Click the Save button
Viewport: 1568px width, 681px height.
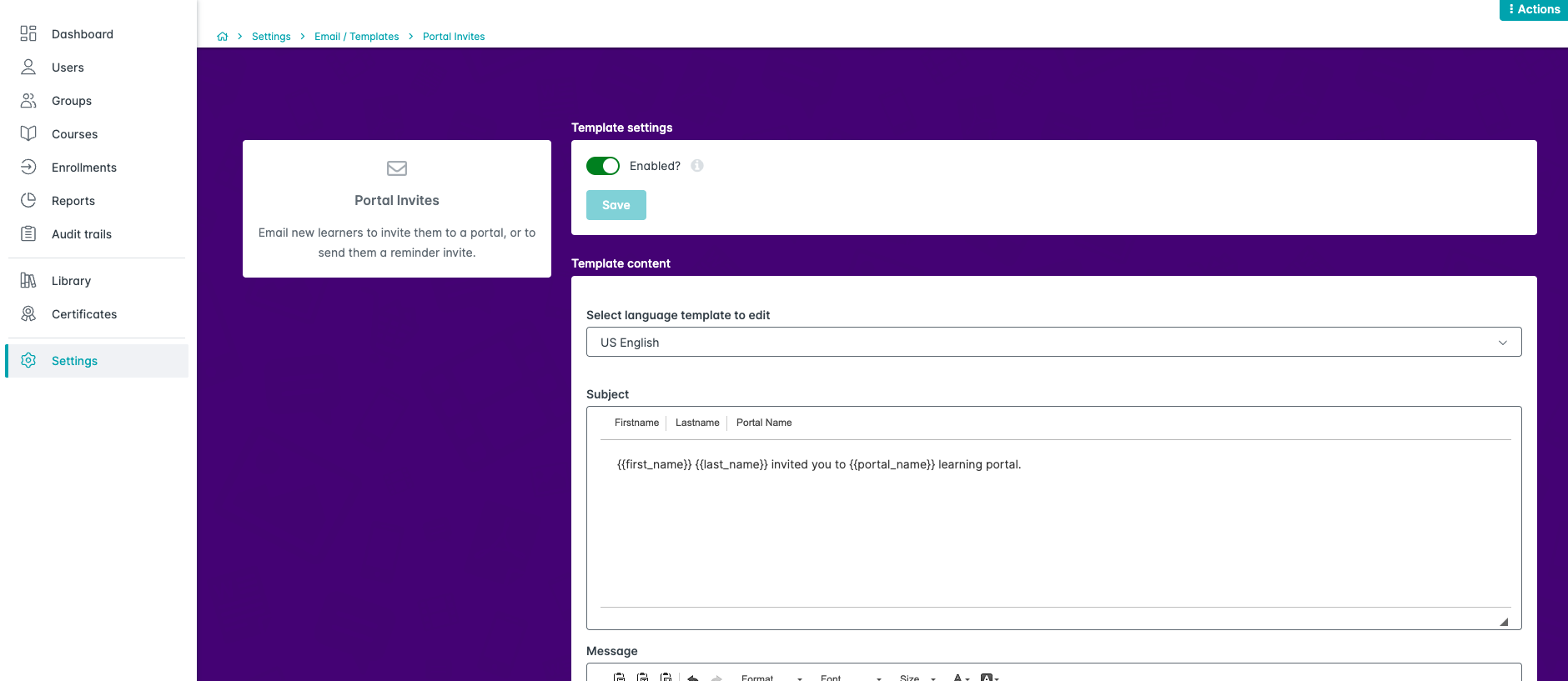[616, 205]
